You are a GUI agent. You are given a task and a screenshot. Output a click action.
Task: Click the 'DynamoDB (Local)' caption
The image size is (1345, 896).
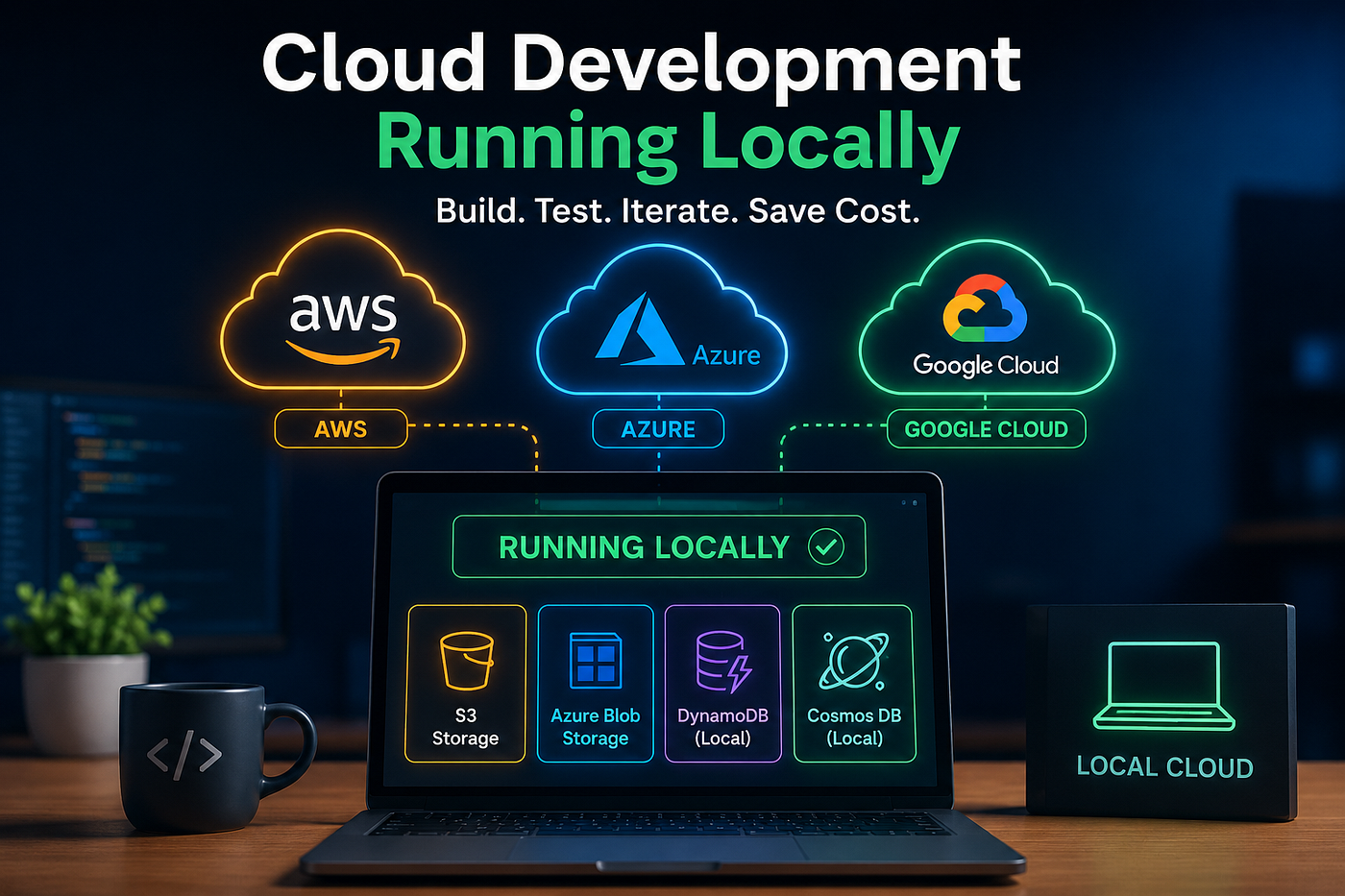click(x=722, y=727)
